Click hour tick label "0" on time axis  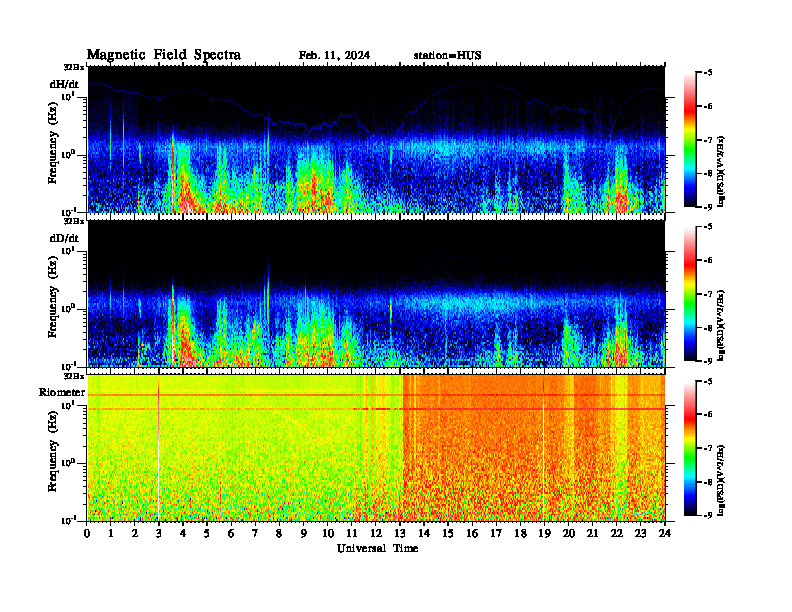point(87,534)
